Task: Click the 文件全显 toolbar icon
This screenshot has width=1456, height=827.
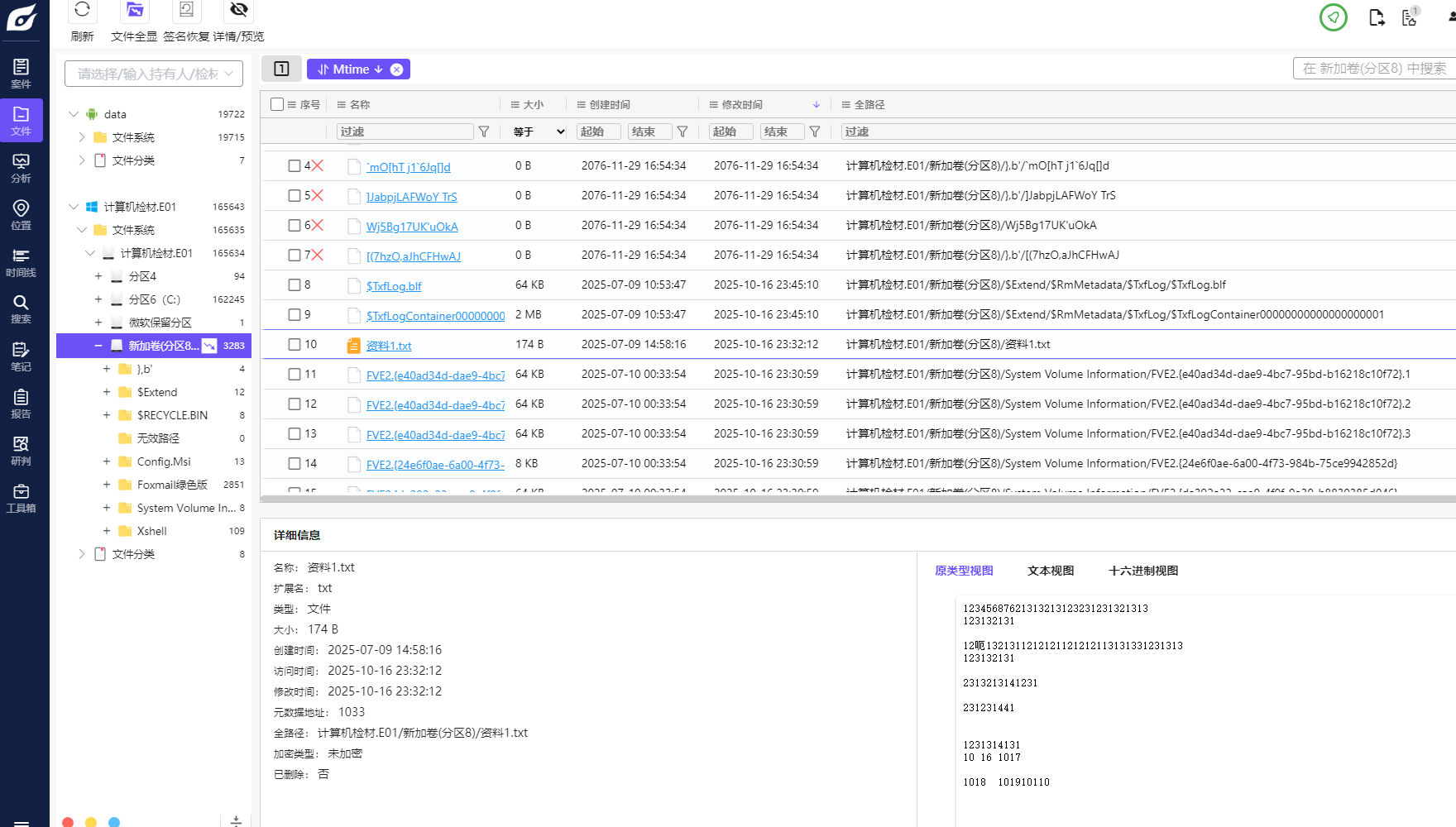Action: click(x=134, y=10)
